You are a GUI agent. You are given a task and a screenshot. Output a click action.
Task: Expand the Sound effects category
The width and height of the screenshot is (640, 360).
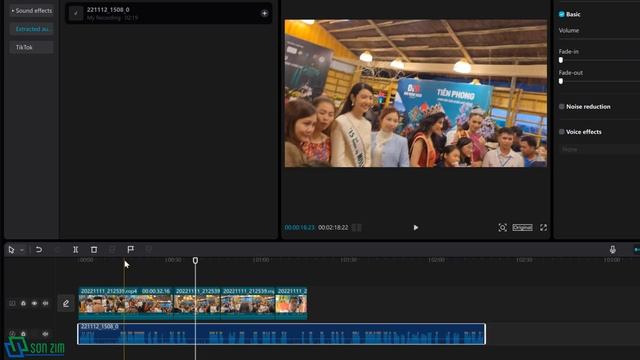coord(31,11)
